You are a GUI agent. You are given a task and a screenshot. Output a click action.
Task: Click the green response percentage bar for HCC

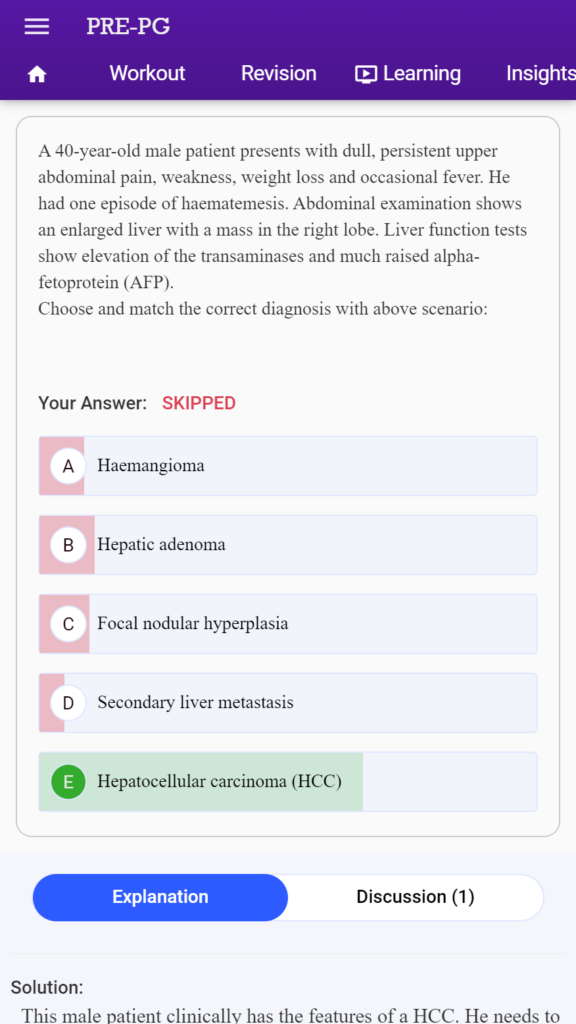coord(200,782)
